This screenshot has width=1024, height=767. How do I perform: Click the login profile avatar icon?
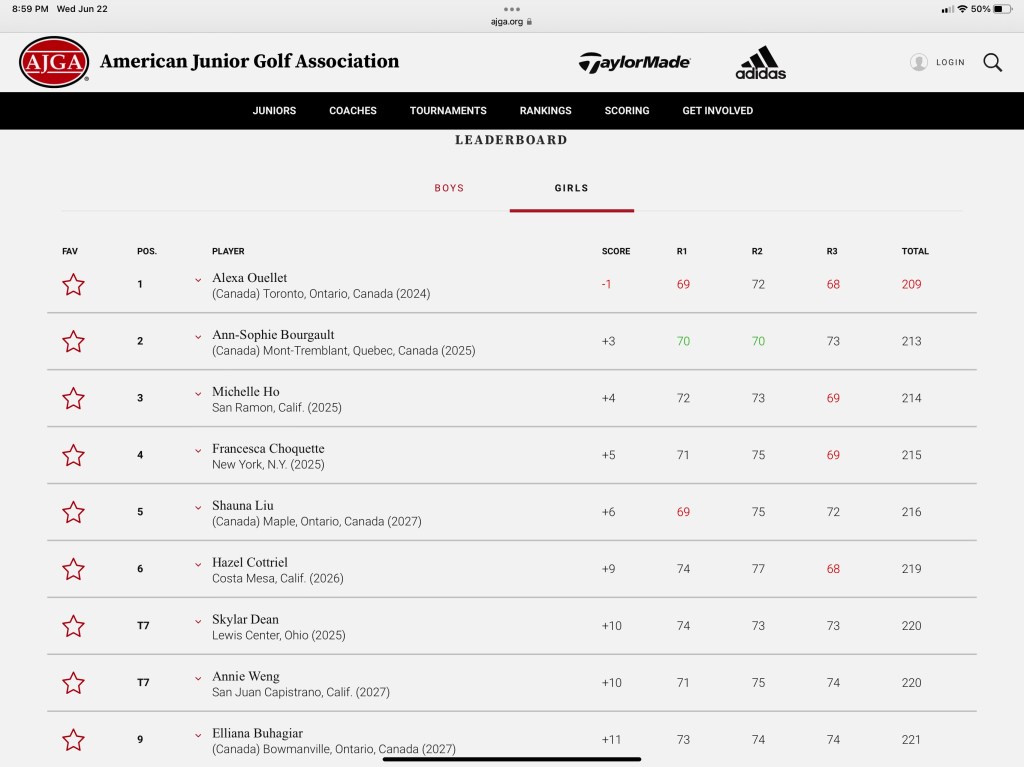click(x=919, y=62)
